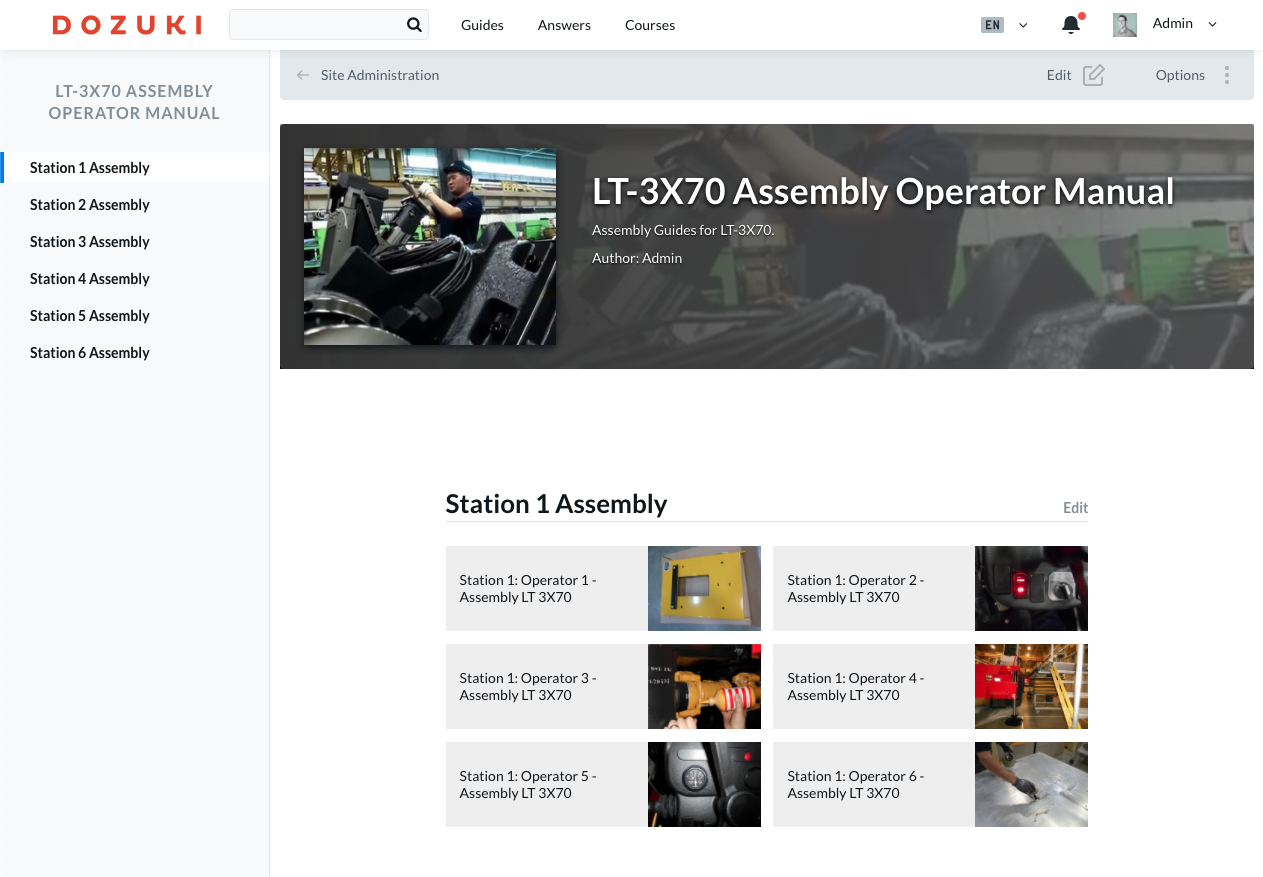This screenshot has height=877, width=1263.
Task: Jump to Station 6 Assembly section
Action: click(x=90, y=353)
